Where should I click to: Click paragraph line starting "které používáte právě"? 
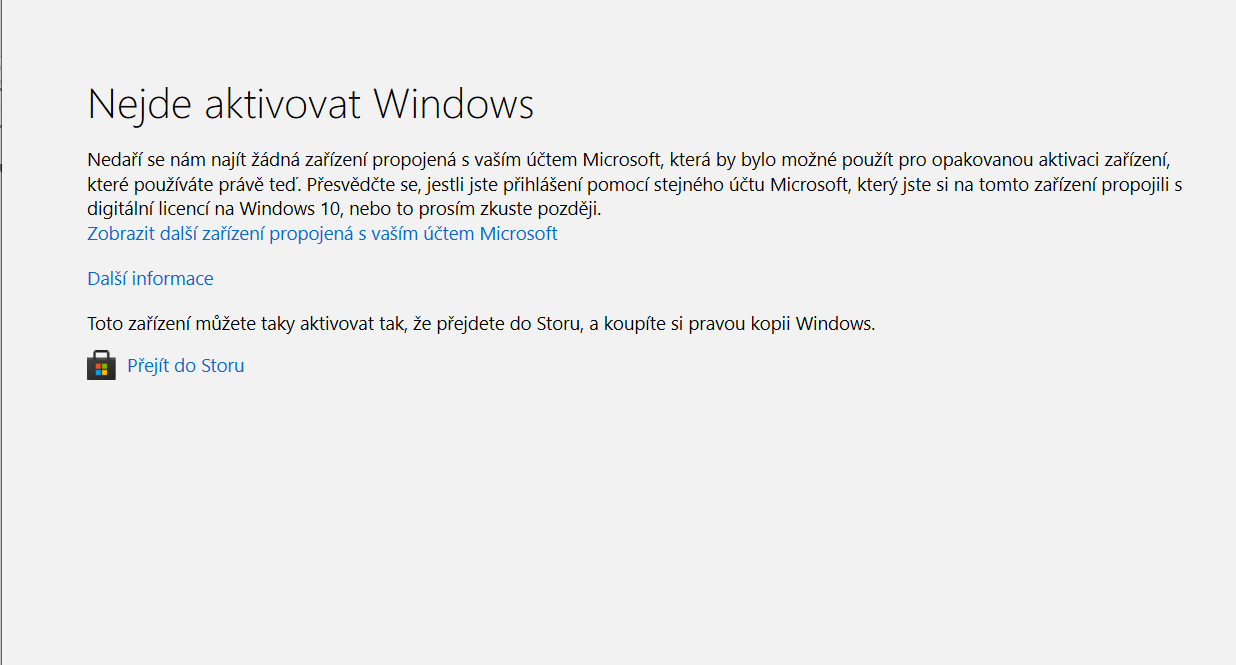pos(635,185)
